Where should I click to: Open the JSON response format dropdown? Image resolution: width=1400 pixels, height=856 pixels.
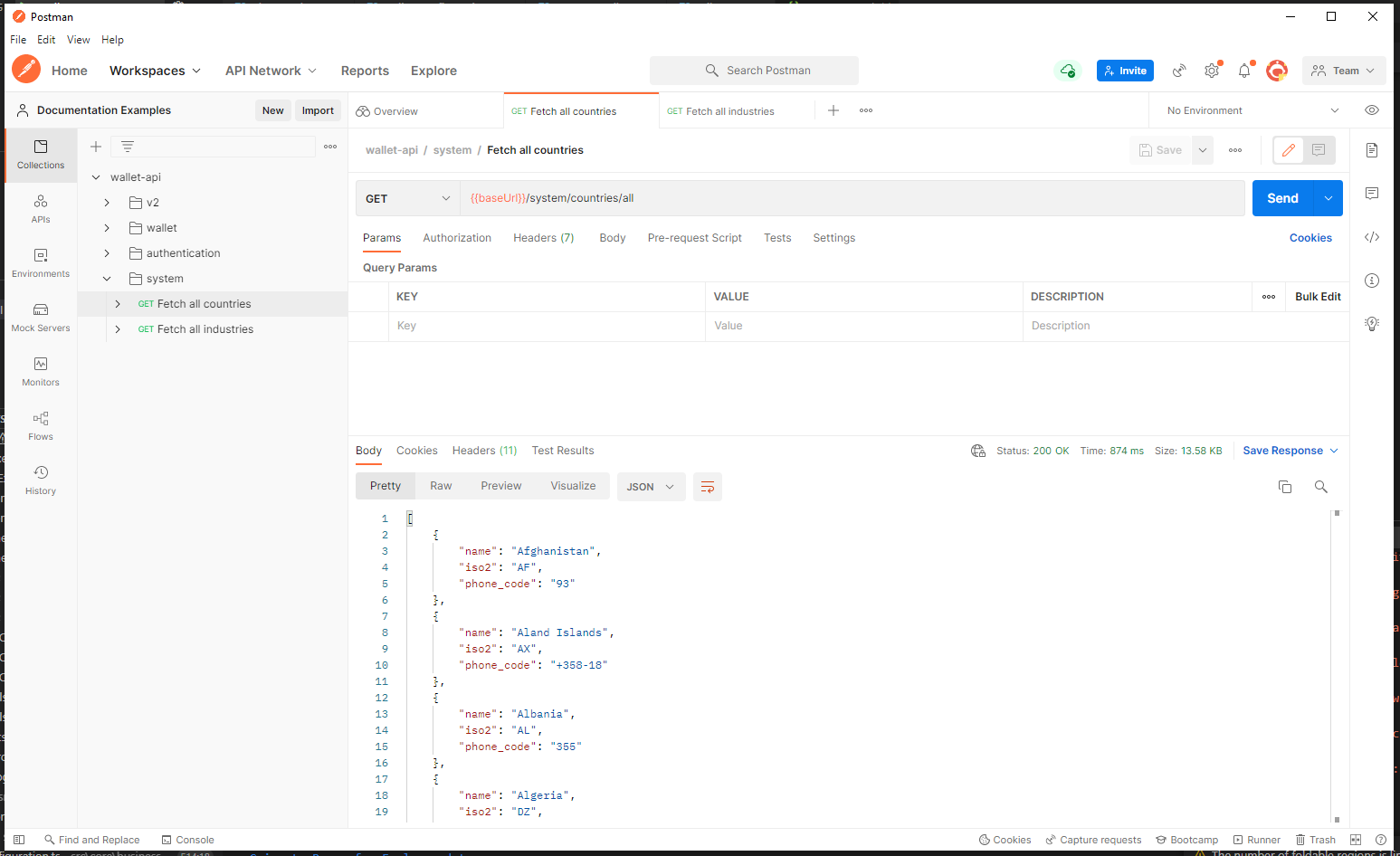coord(652,487)
